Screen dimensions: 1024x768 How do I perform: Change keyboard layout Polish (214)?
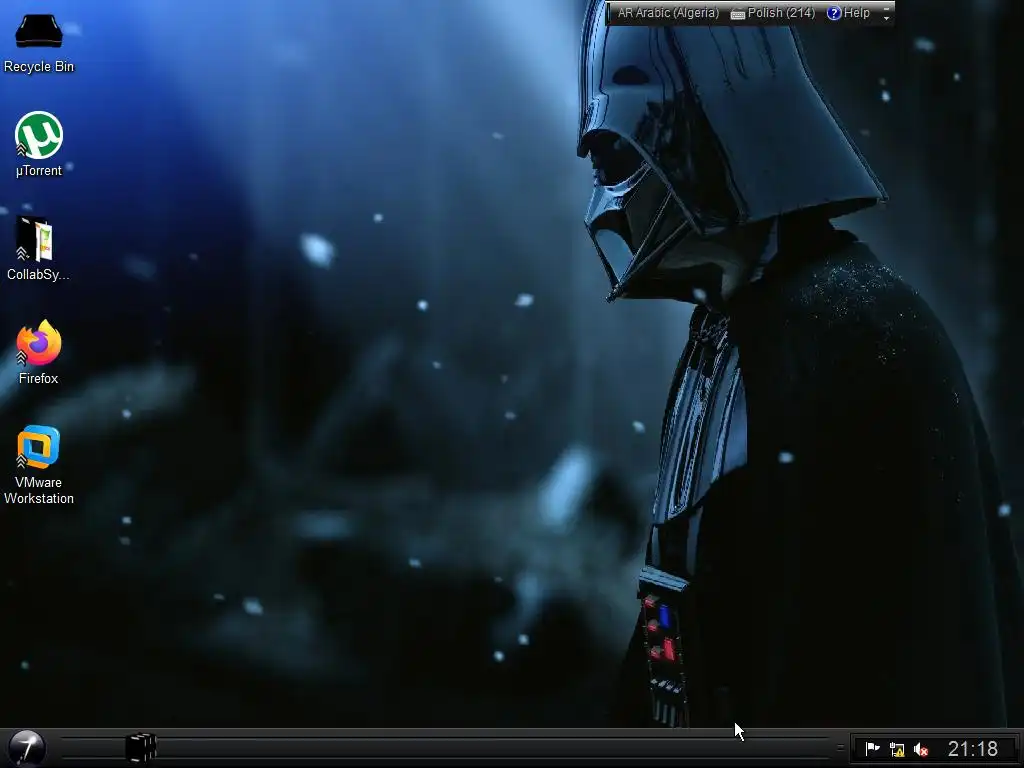pos(773,13)
